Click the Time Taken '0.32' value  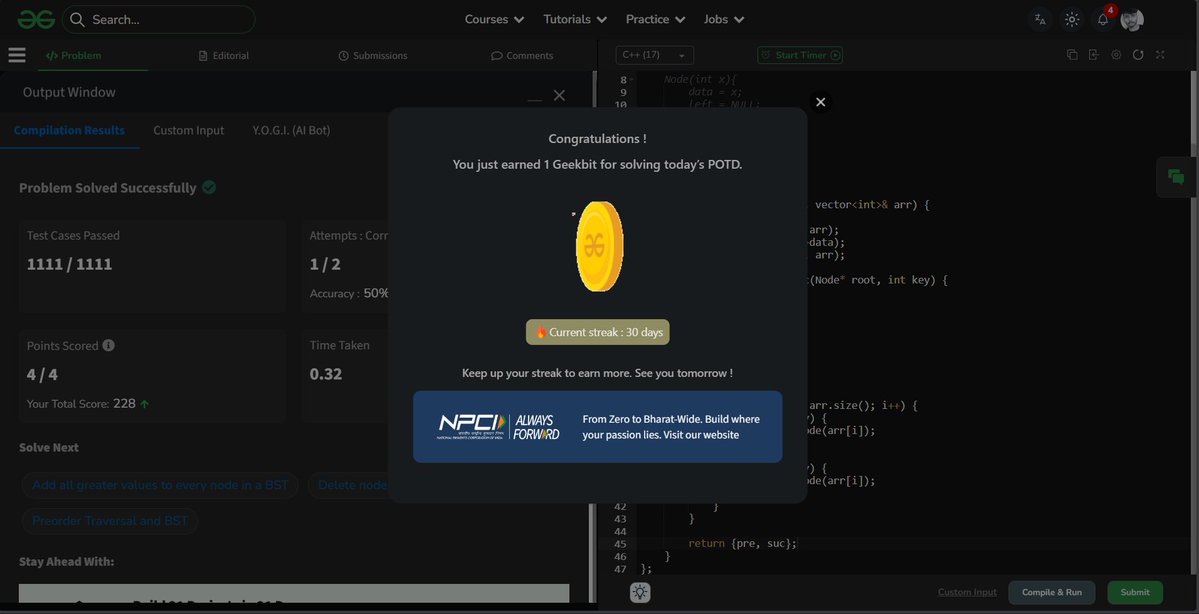(x=326, y=374)
